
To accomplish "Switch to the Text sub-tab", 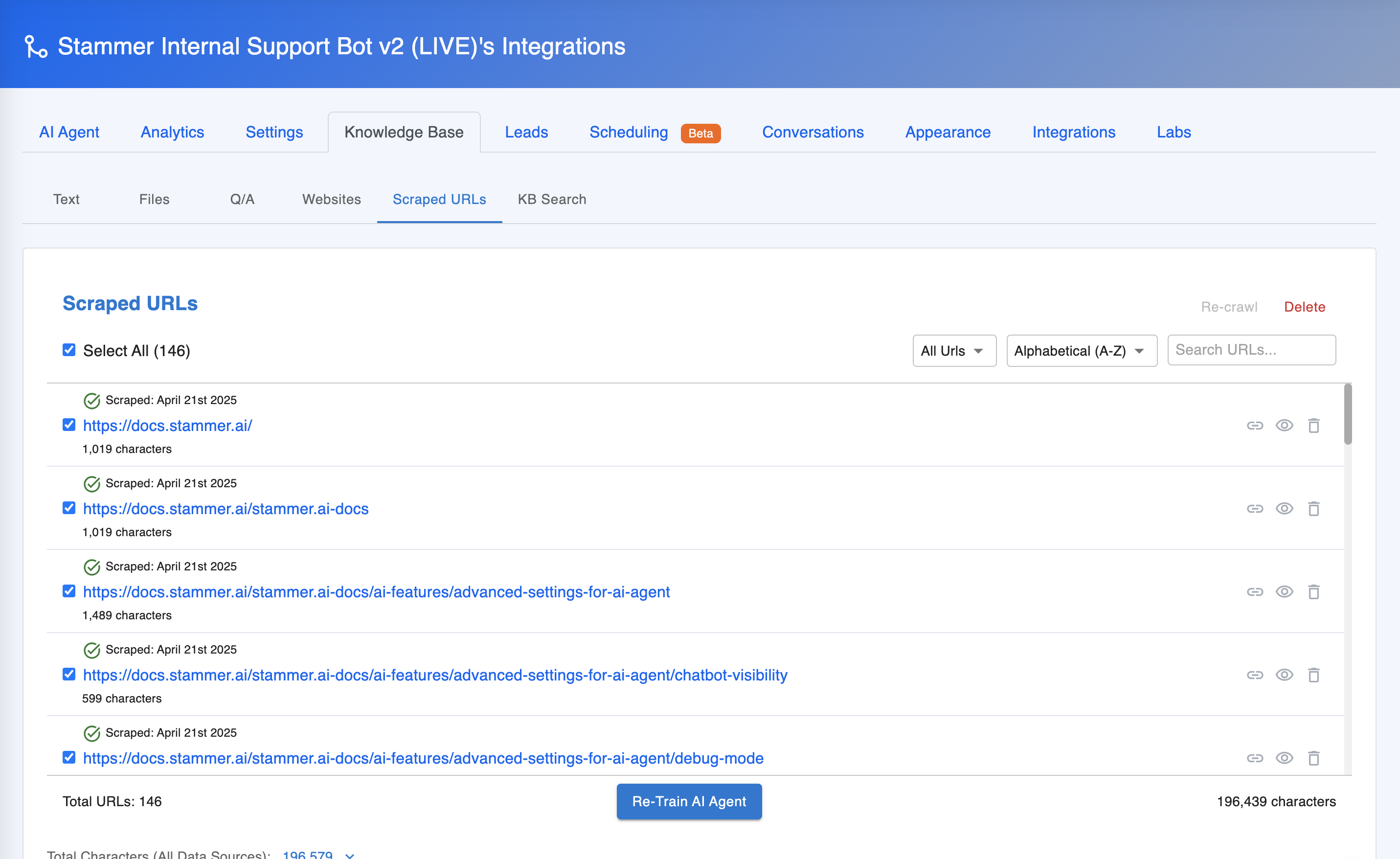I will tap(66, 200).
